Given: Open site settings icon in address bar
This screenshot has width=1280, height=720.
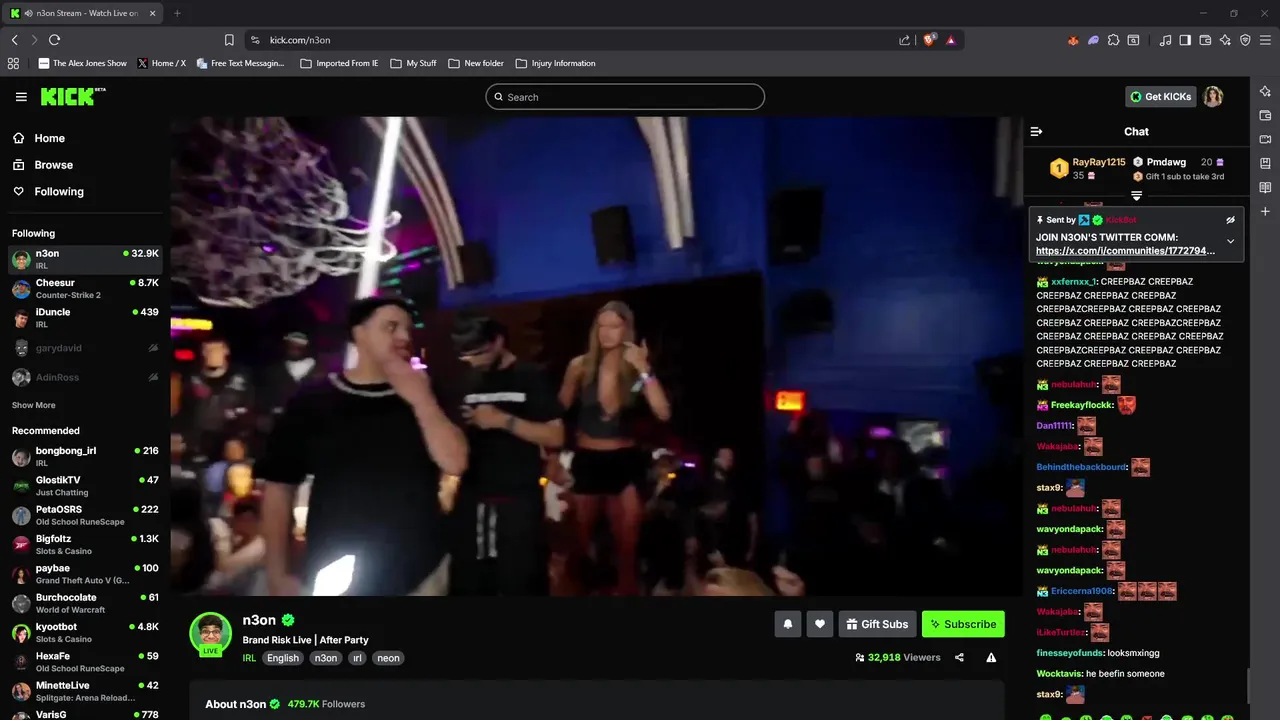Looking at the screenshot, I should pyautogui.click(x=255, y=40).
